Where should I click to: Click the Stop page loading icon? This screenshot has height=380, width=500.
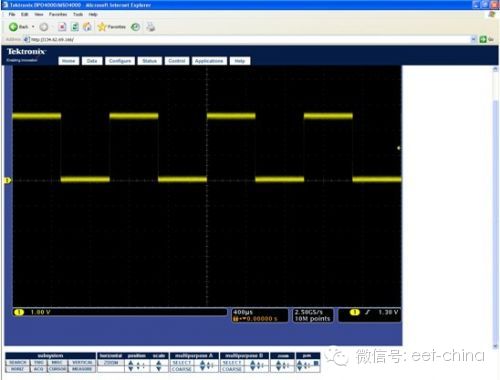[62, 27]
